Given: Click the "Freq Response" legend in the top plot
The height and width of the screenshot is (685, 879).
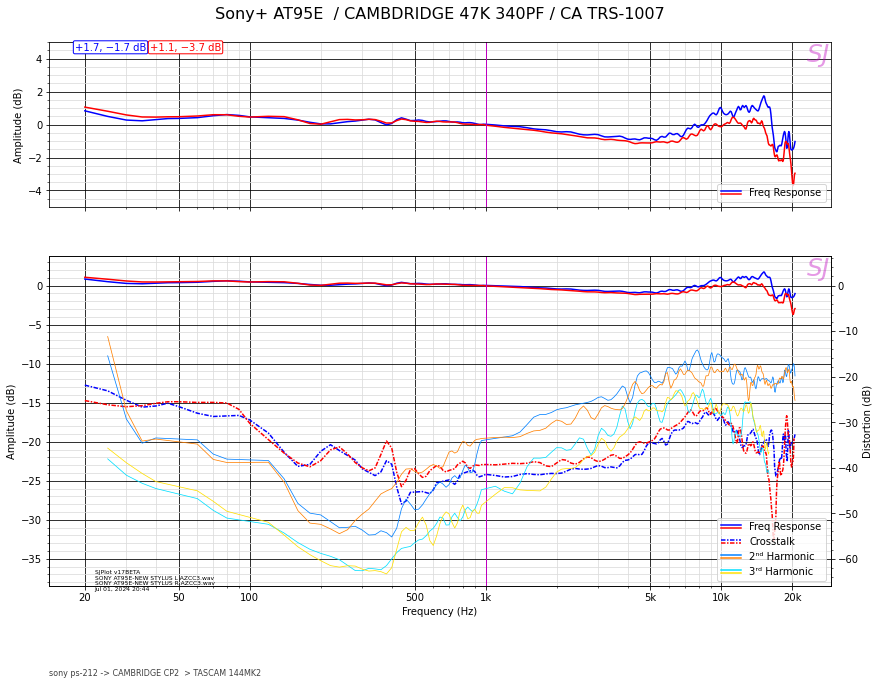Looking at the screenshot, I should click(x=771, y=192).
